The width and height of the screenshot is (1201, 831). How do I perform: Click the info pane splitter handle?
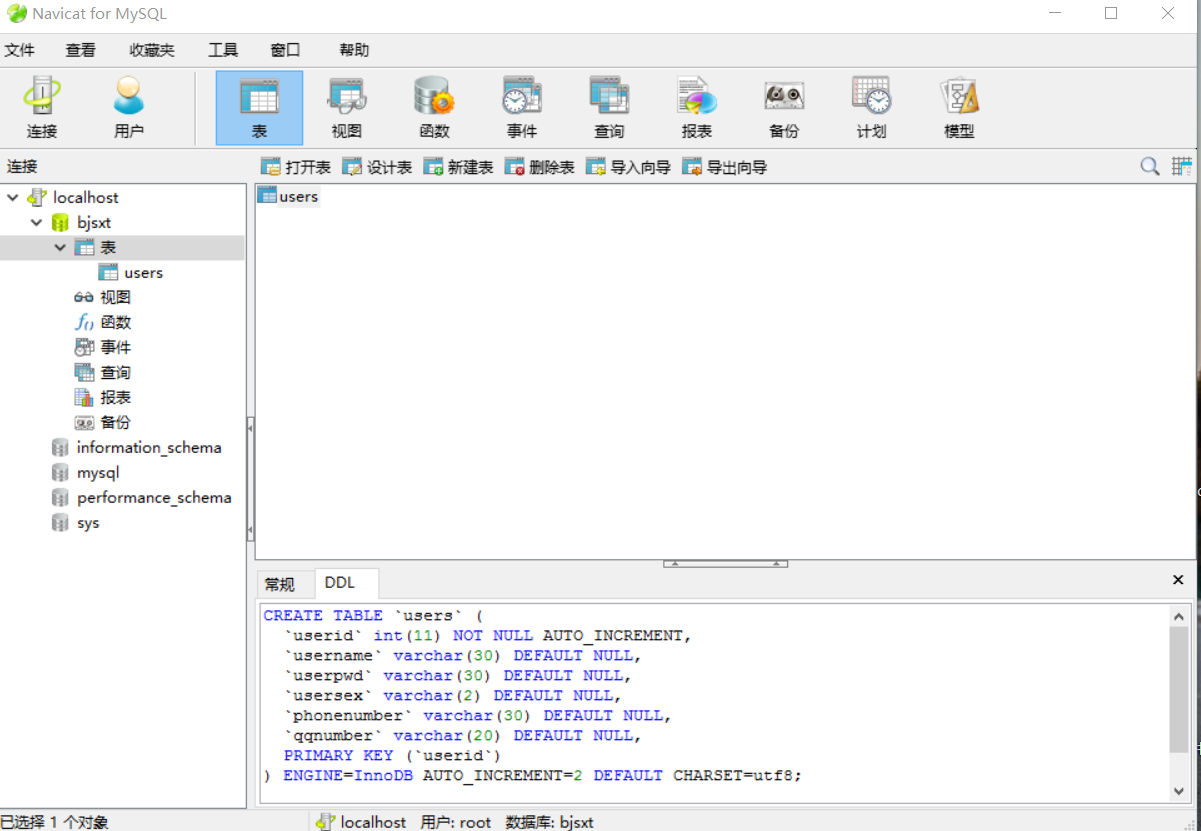[725, 564]
